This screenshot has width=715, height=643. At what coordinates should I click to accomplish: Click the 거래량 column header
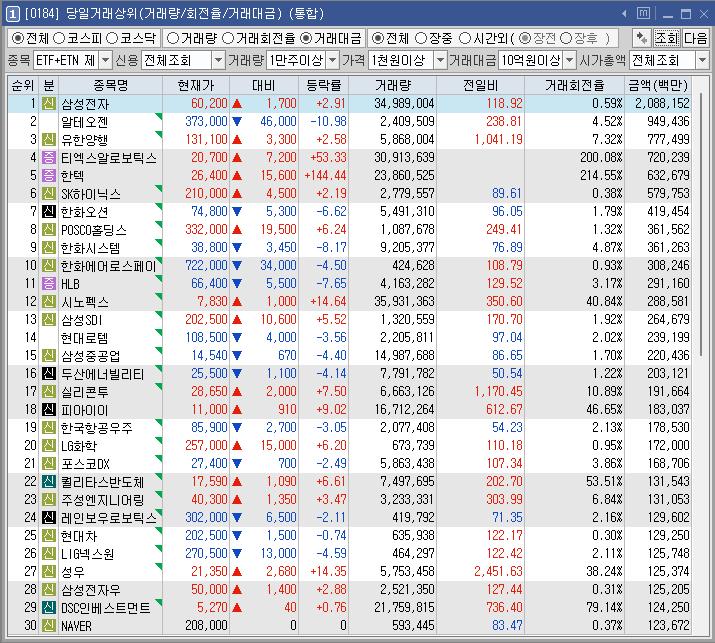(x=393, y=85)
